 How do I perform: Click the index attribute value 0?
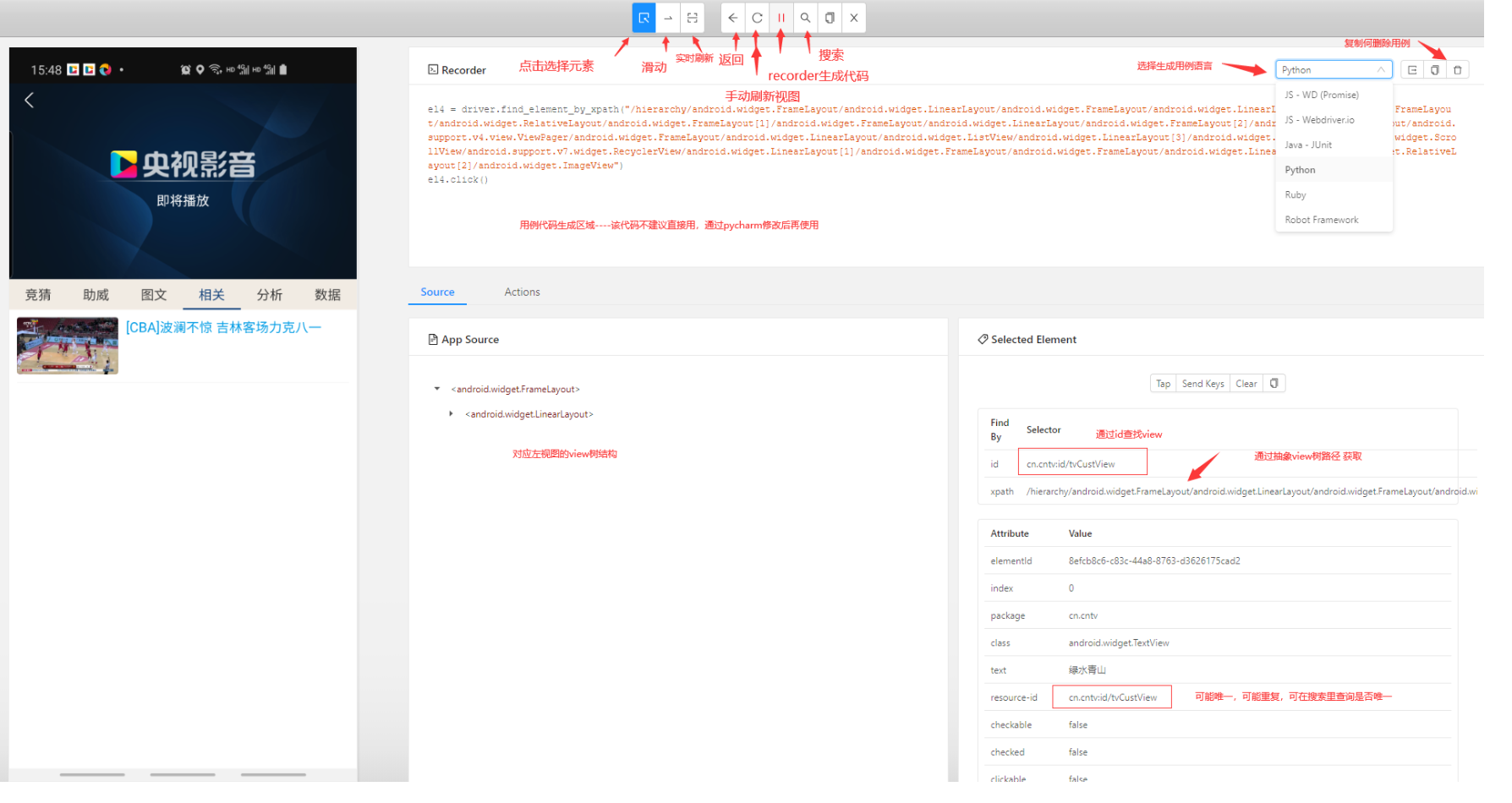(1071, 588)
